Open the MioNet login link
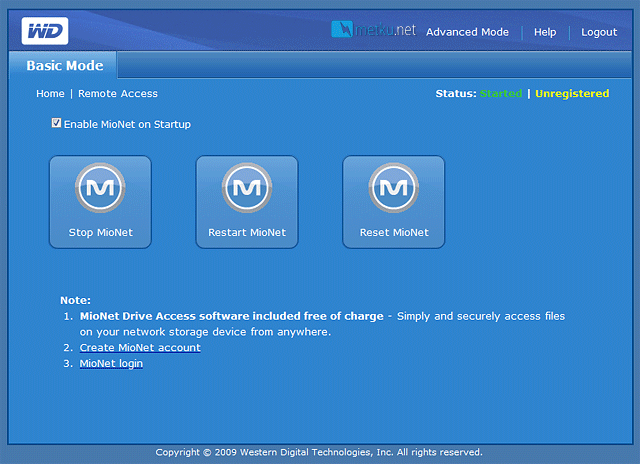The height and width of the screenshot is (464, 640). [x=111, y=364]
